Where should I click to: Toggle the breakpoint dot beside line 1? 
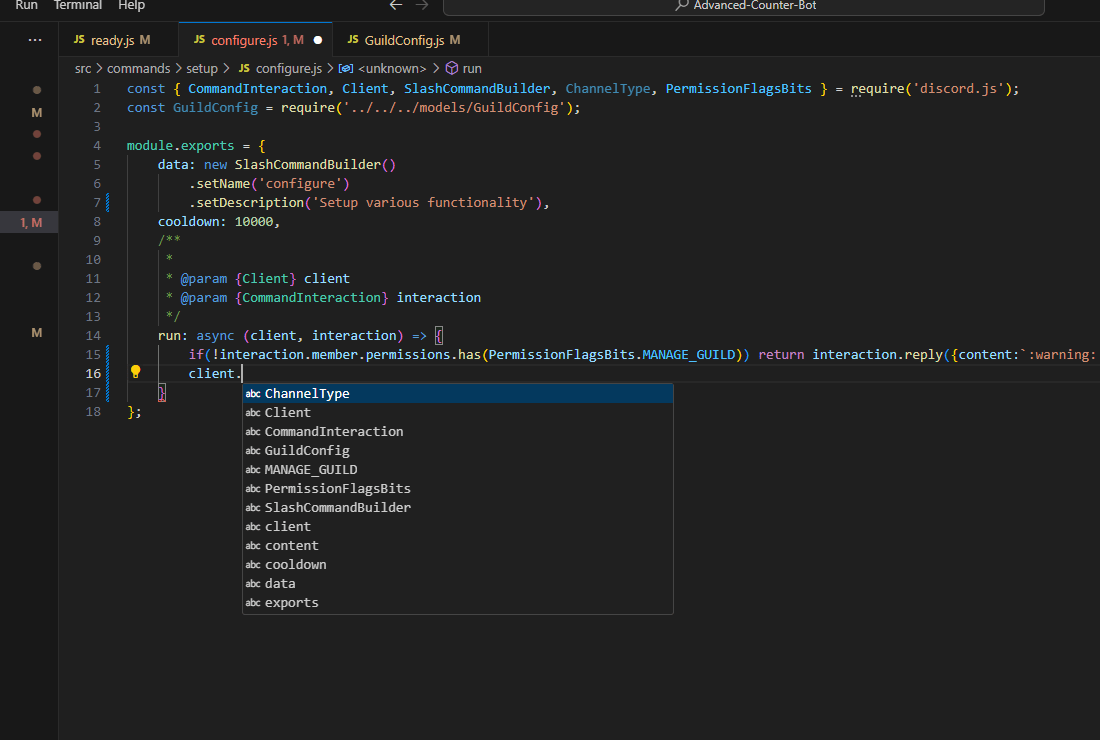pyautogui.click(x=37, y=89)
